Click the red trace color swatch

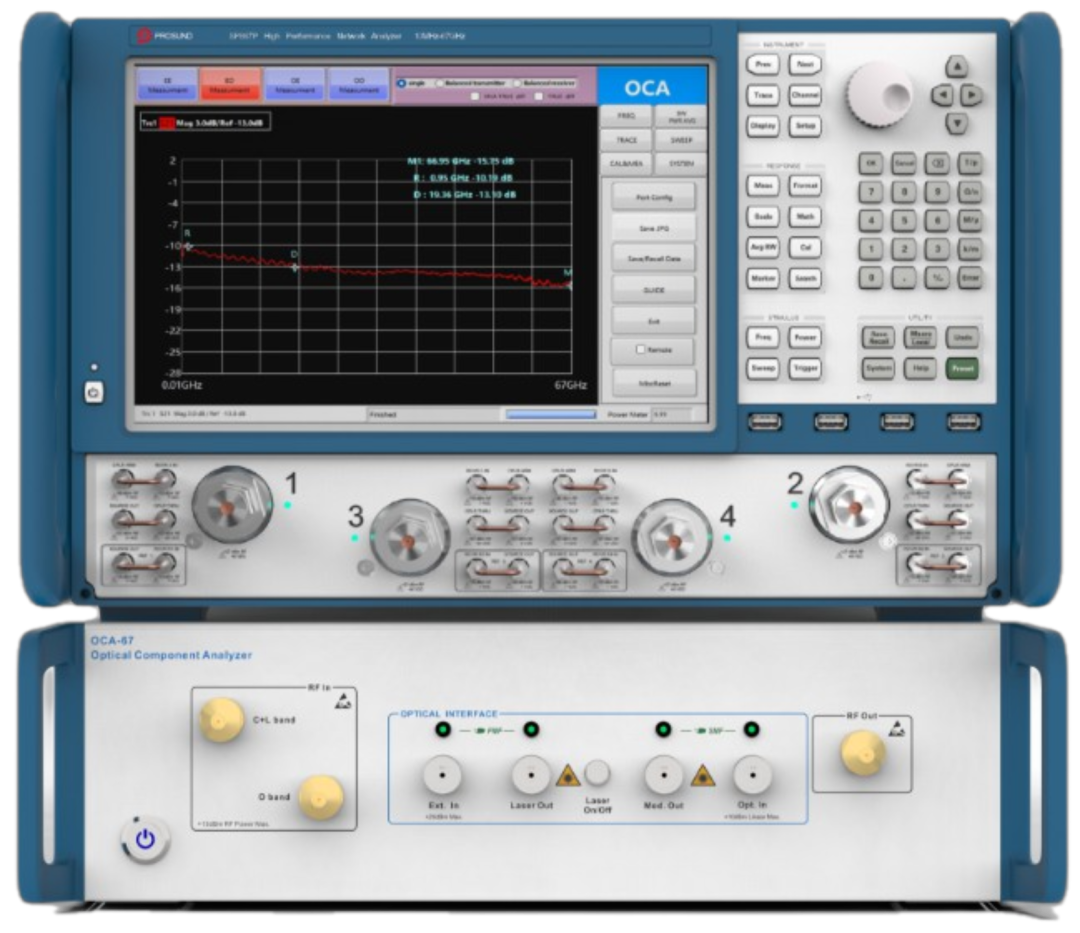(167, 123)
